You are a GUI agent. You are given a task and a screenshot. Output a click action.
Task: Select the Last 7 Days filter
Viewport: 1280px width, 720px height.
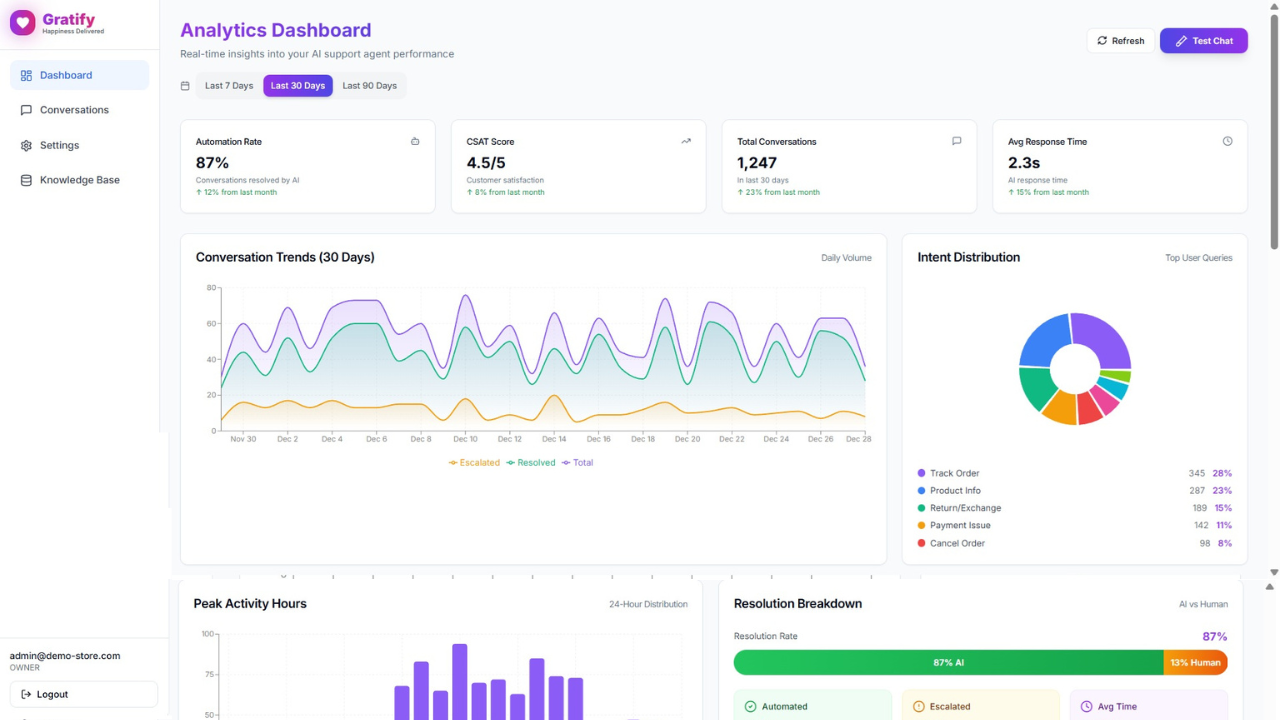228,86
